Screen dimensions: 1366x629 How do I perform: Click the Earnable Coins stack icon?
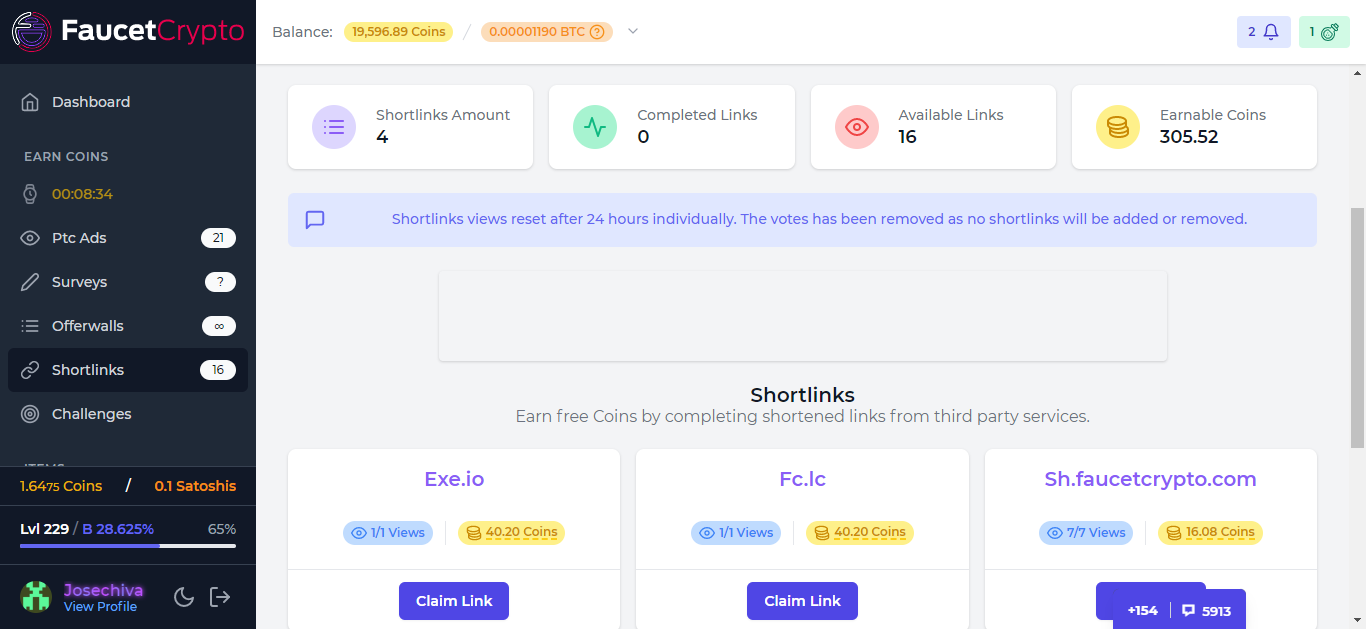(x=1117, y=127)
